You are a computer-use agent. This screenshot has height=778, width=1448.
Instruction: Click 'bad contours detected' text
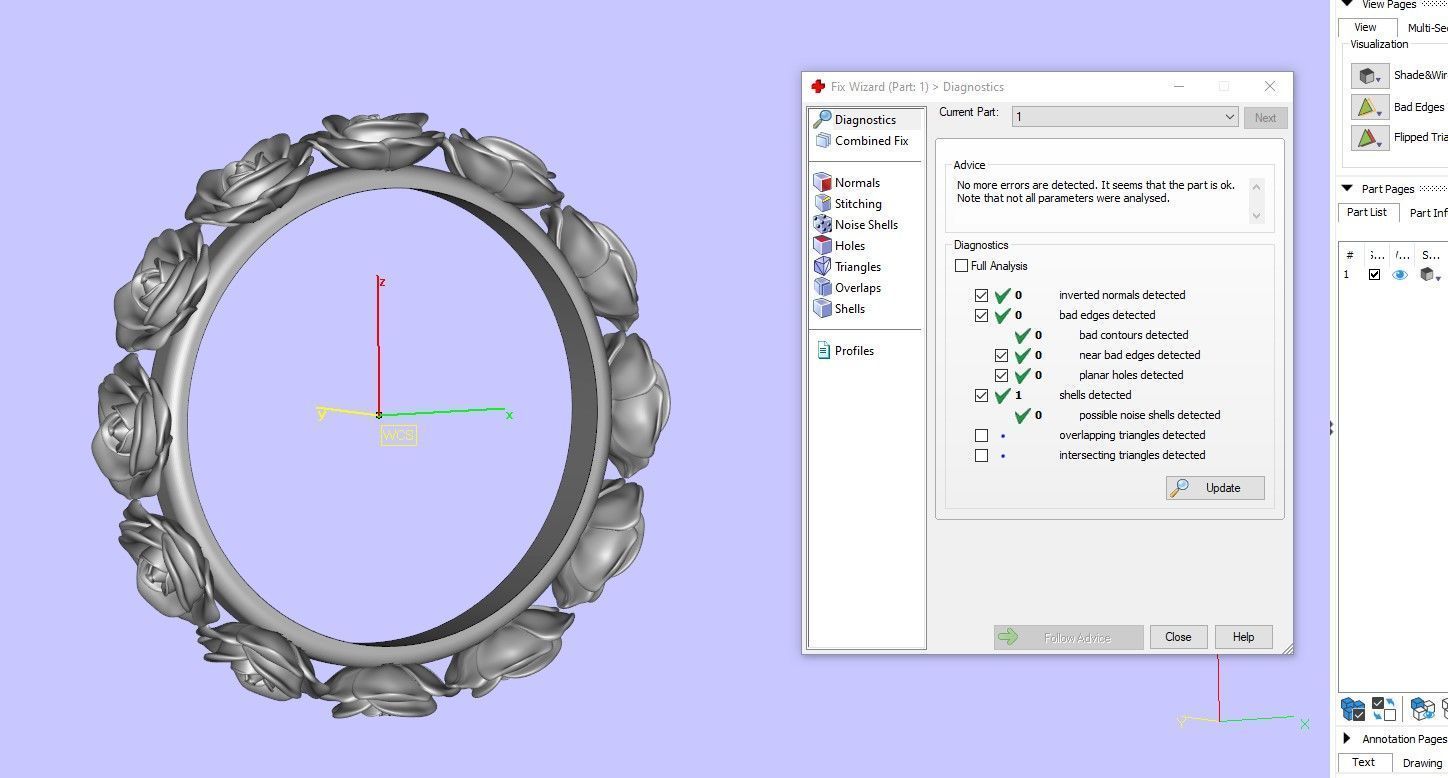tap(1134, 335)
